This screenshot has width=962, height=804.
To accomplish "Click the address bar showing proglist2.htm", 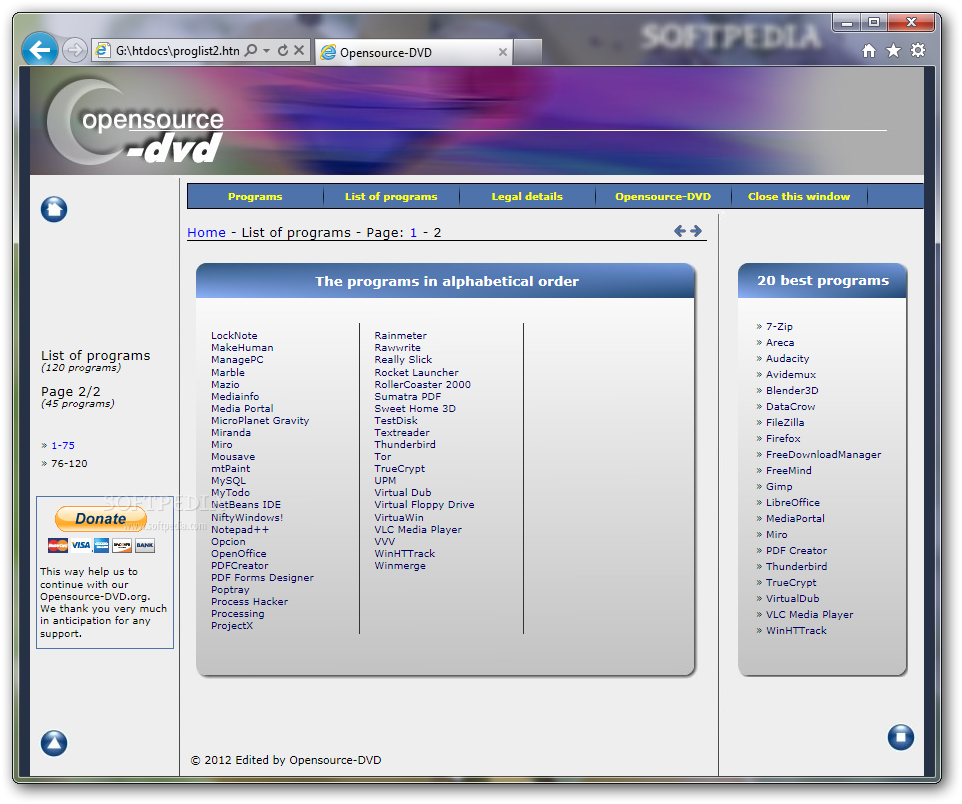I will tap(177, 50).
